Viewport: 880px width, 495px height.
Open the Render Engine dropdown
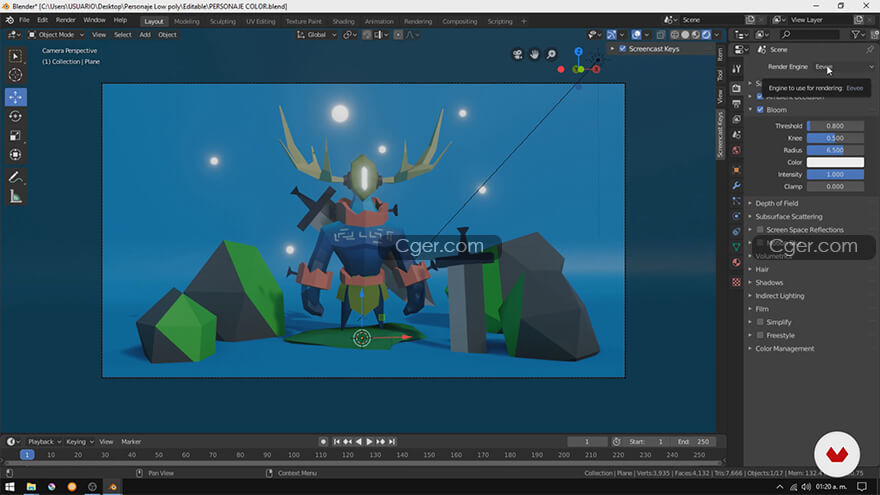pos(843,67)
